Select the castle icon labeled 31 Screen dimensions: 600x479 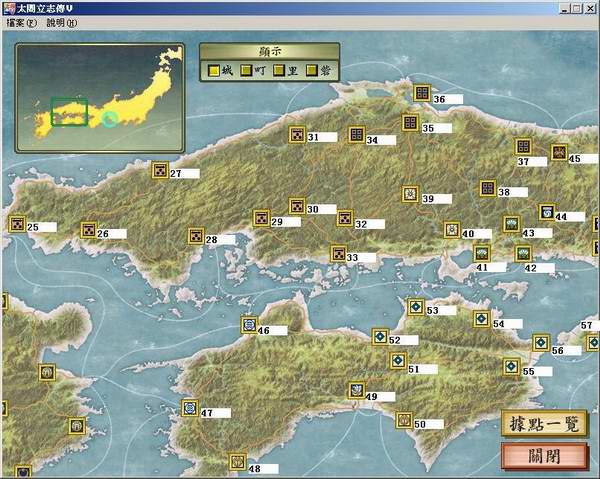pyautogui.click(x=297, y=135)
